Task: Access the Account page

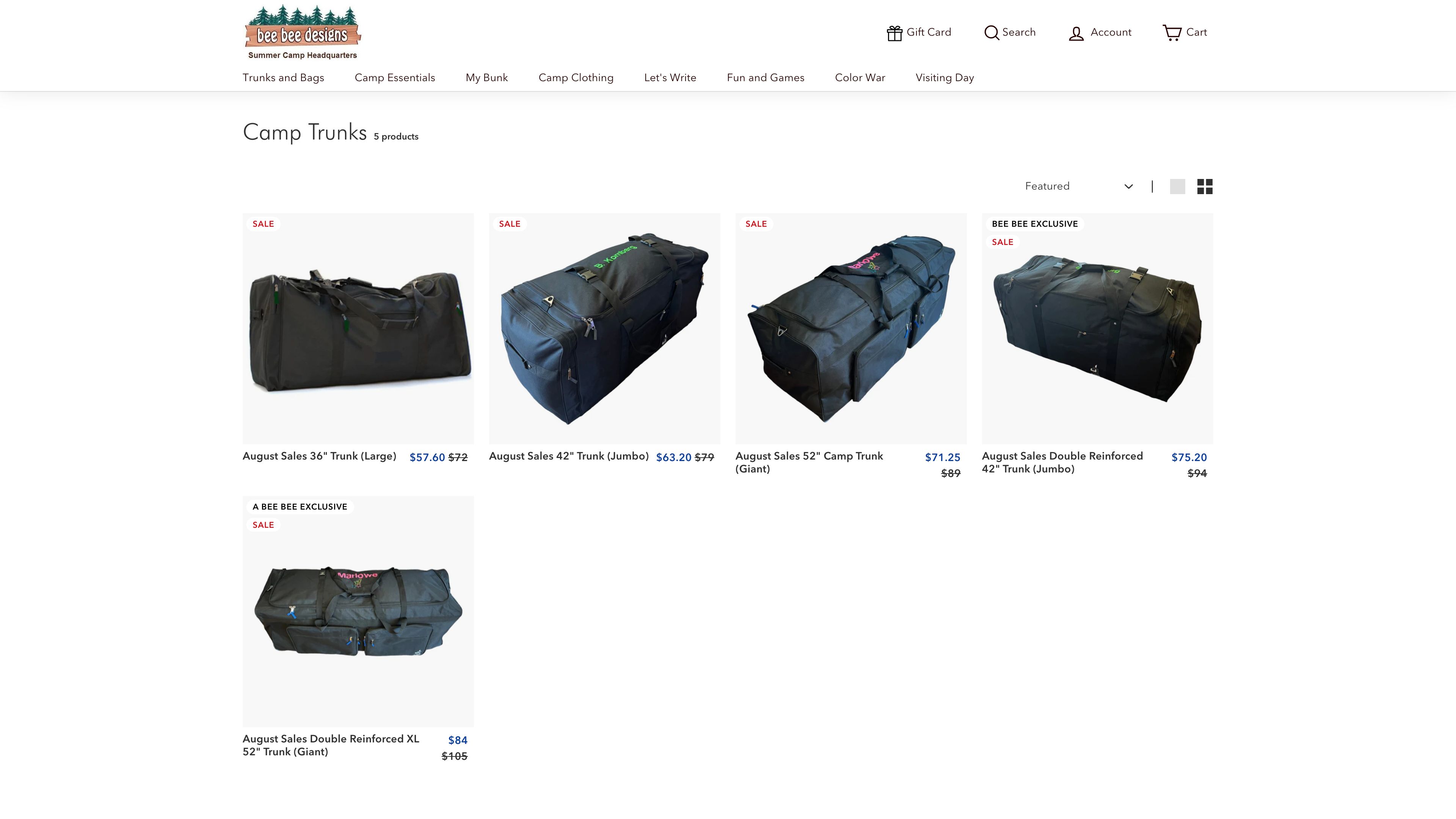Action: pos(1099,32)
